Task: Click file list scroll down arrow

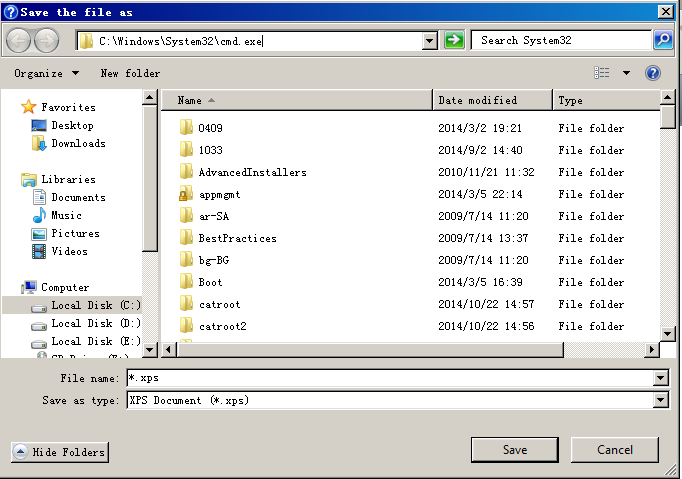Action: [x=667, y=334]
